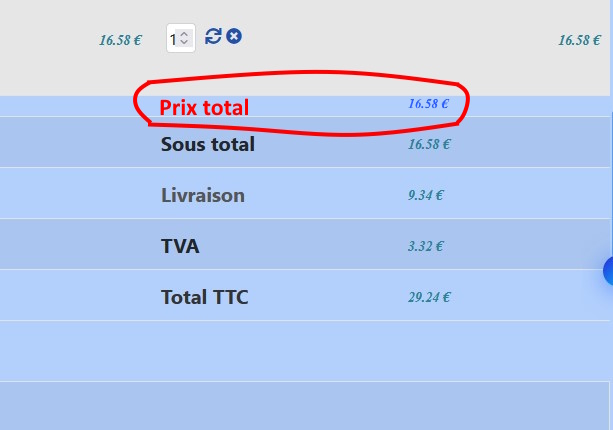Click the darker empty row at the bottom
Viewport: 613px width, 430px height.
(x=300, y=405)
